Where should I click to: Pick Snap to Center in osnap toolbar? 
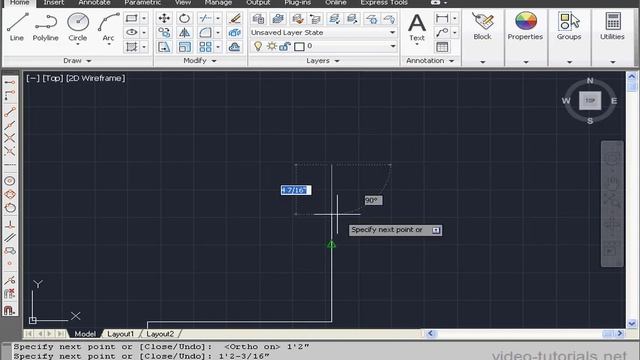point(10,181)
